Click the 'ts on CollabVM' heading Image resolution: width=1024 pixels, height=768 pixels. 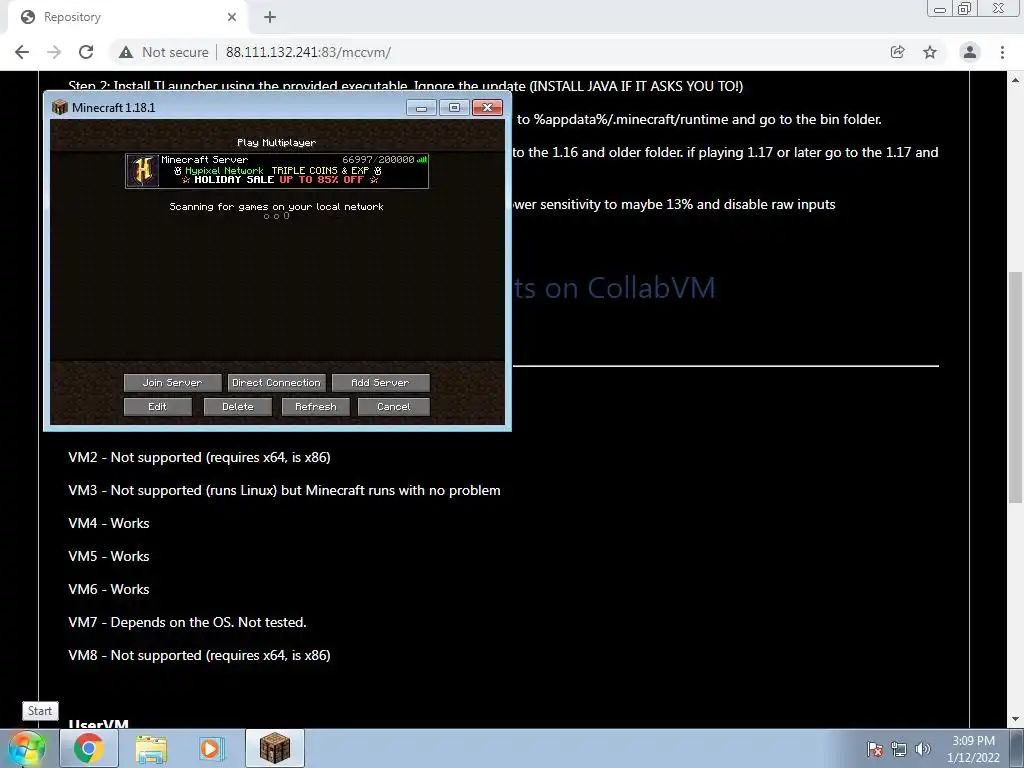pyautogui.click(x=614, y=288)
